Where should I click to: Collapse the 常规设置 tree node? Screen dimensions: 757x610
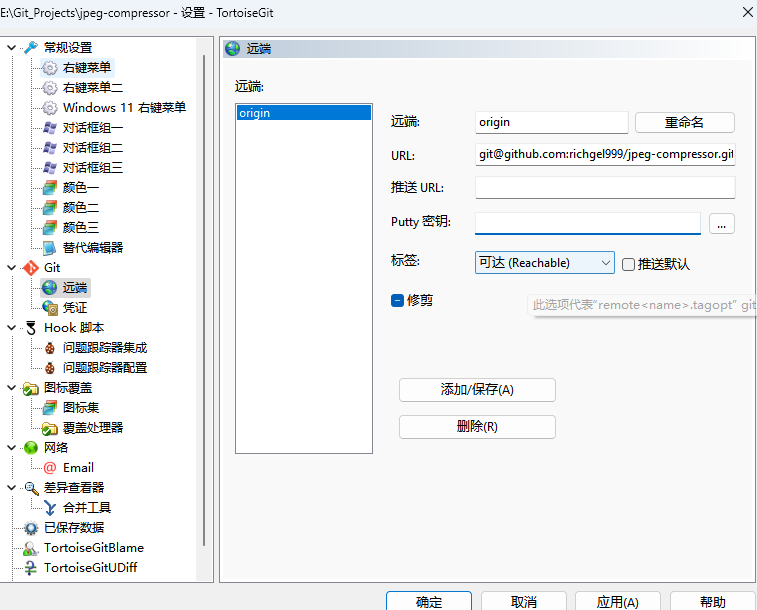coord(12,47)
